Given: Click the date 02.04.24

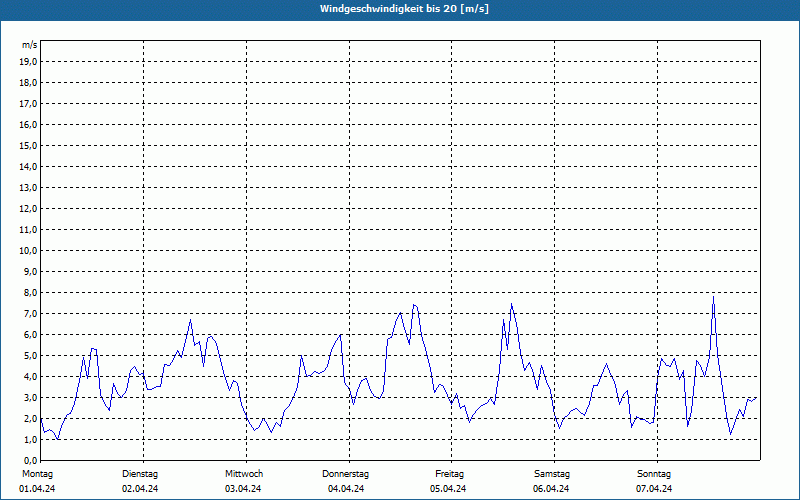Looking at the screenshot, I should [140, 489].
